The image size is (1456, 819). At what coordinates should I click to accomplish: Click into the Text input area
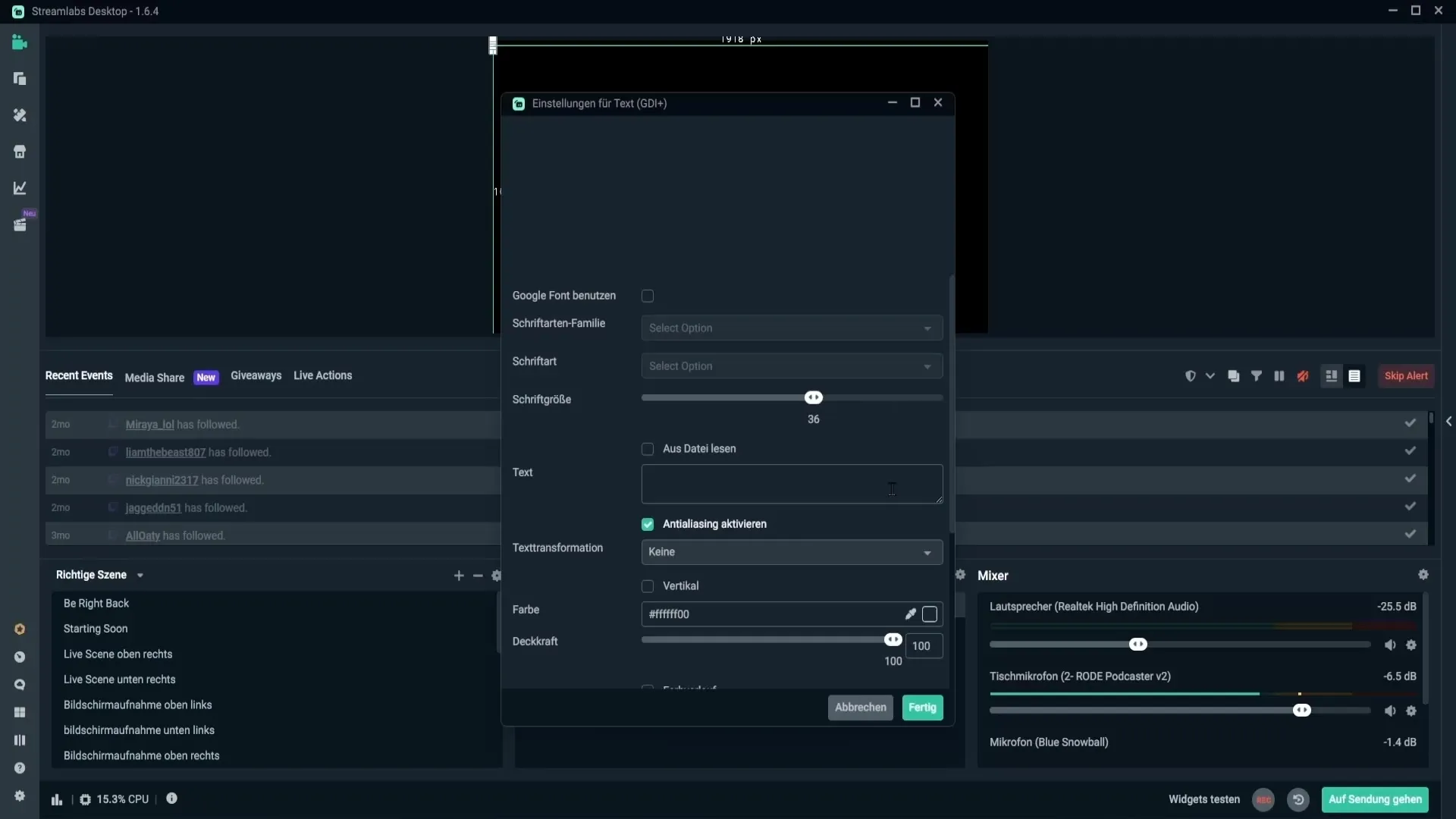(x=792, y=484)
